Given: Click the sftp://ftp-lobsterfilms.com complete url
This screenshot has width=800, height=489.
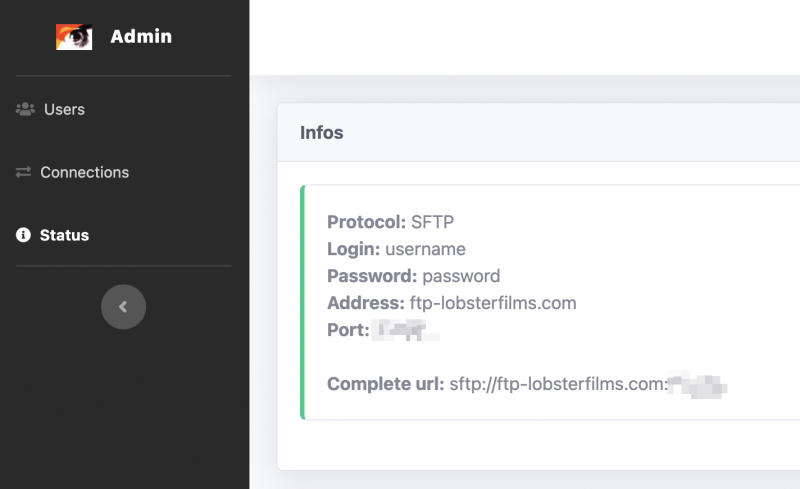Looking at the screenshot, I should [556, 384].
